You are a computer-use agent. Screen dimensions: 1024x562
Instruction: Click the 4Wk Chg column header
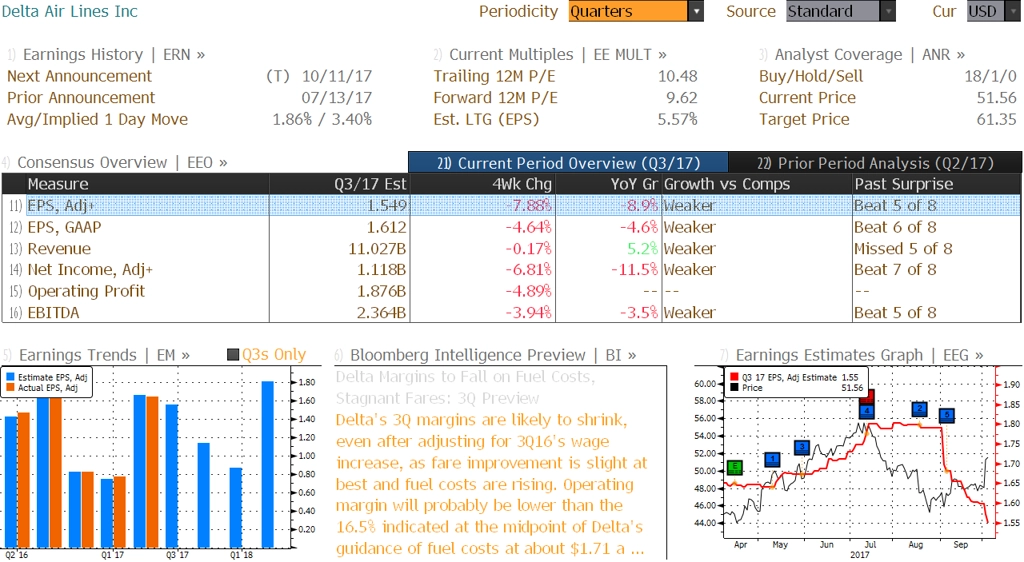click(482, 184)
